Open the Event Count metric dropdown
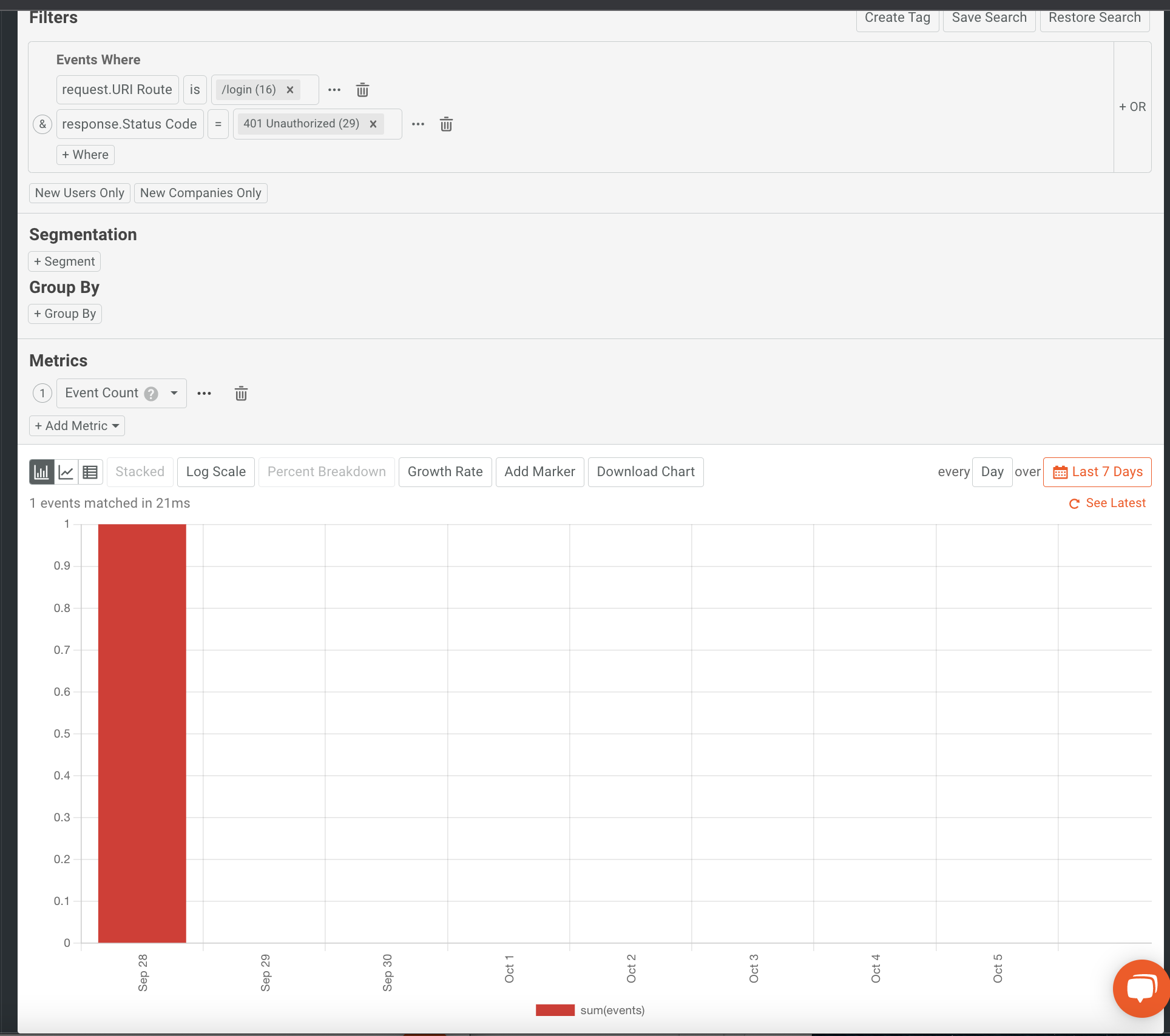Viewport: 1170px width, 1036px height. pos(174,393)
